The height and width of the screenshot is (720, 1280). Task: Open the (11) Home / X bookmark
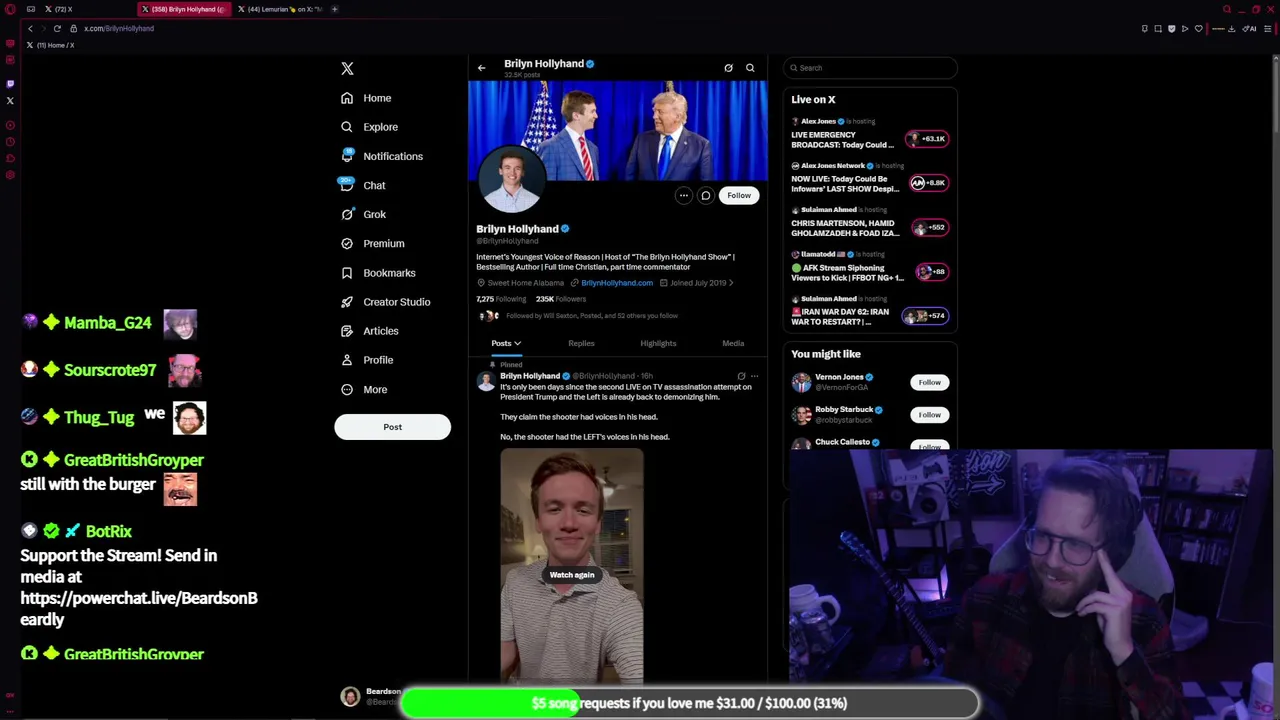[50, 45]
